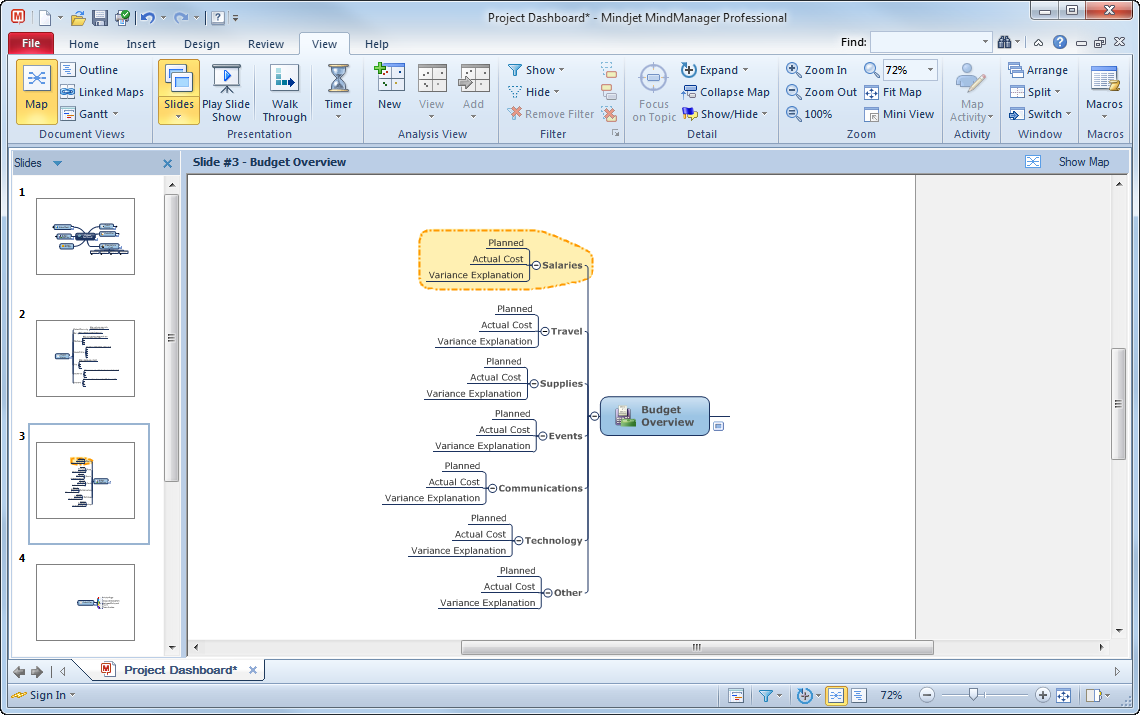
Task: Collapse the Technology topic
Action: (x=518, y=541)
